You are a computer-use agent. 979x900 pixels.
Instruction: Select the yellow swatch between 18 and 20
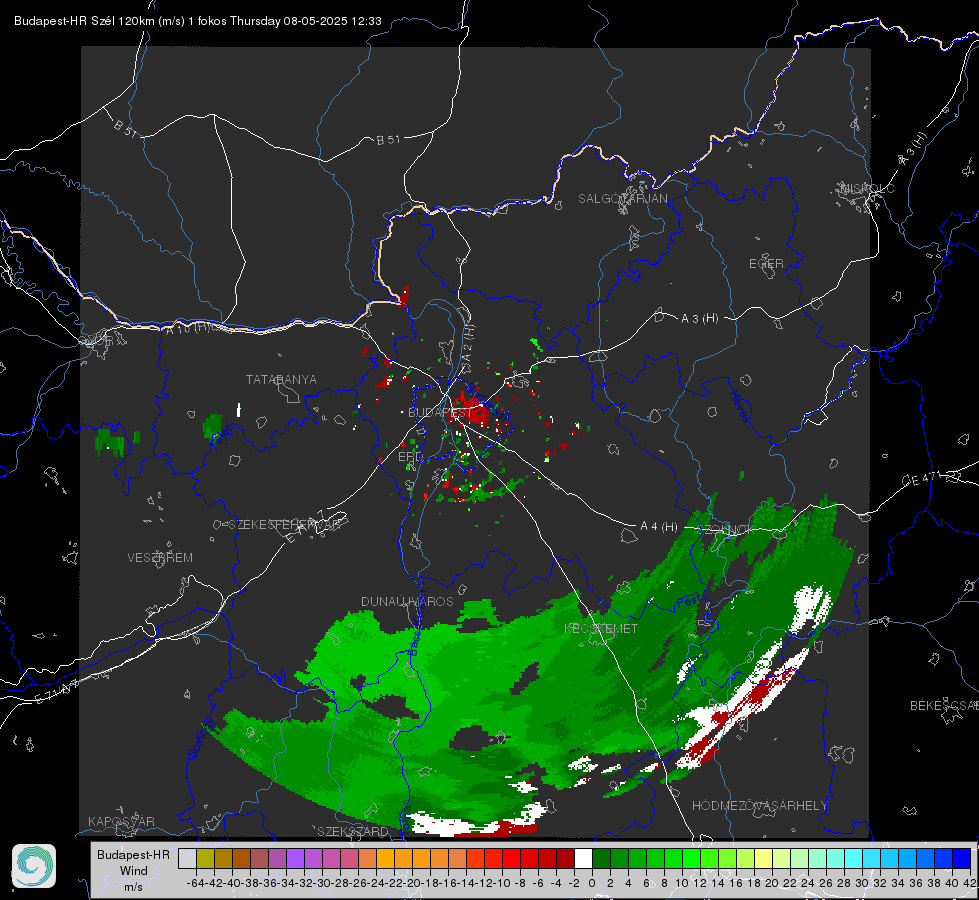(x=763, y=859)
